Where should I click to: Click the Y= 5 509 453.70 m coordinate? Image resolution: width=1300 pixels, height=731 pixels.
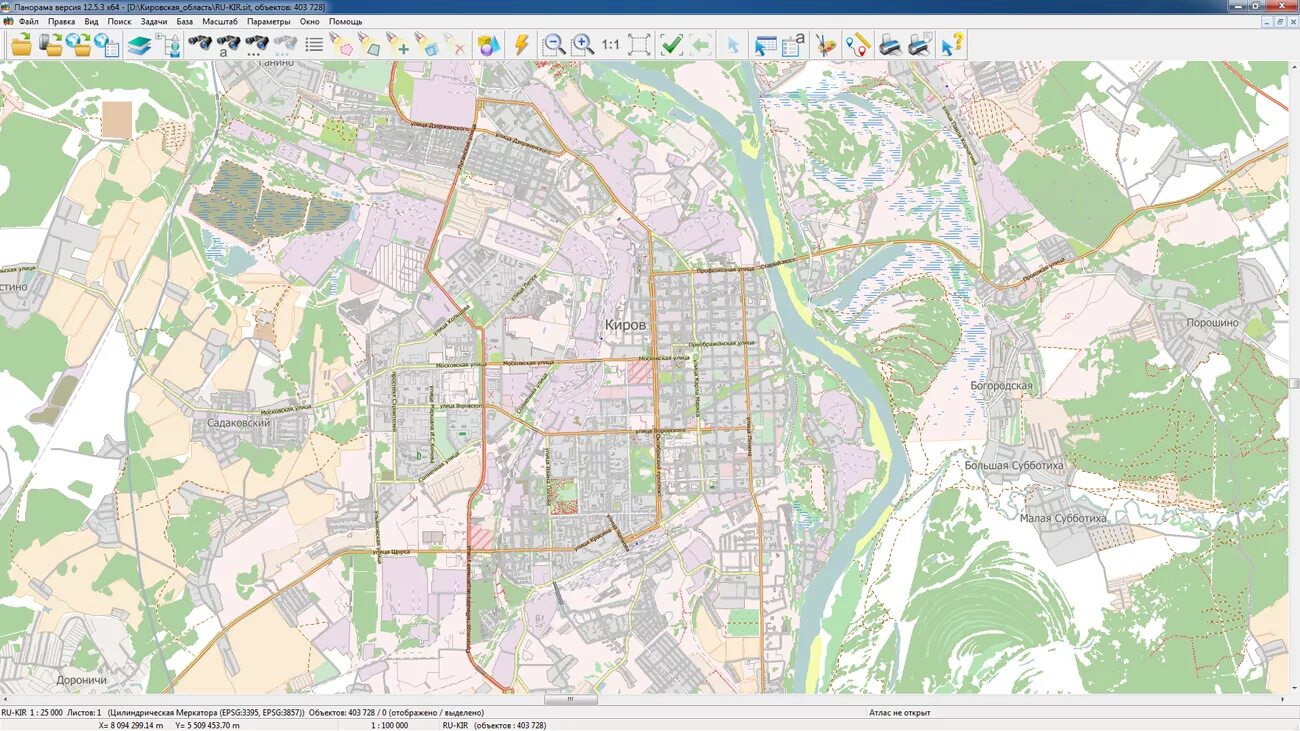[208, 725]
